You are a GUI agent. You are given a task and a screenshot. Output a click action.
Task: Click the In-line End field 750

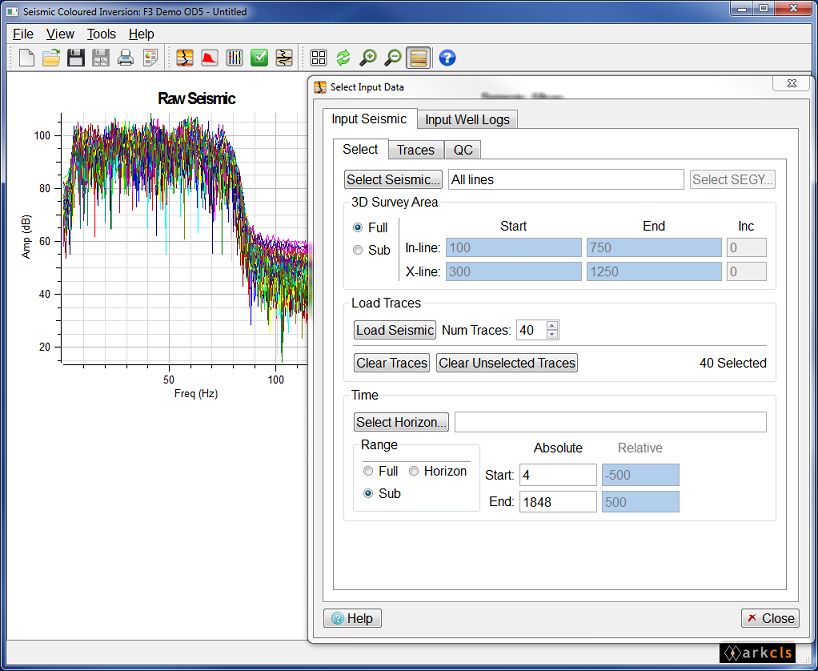point(654,247)
